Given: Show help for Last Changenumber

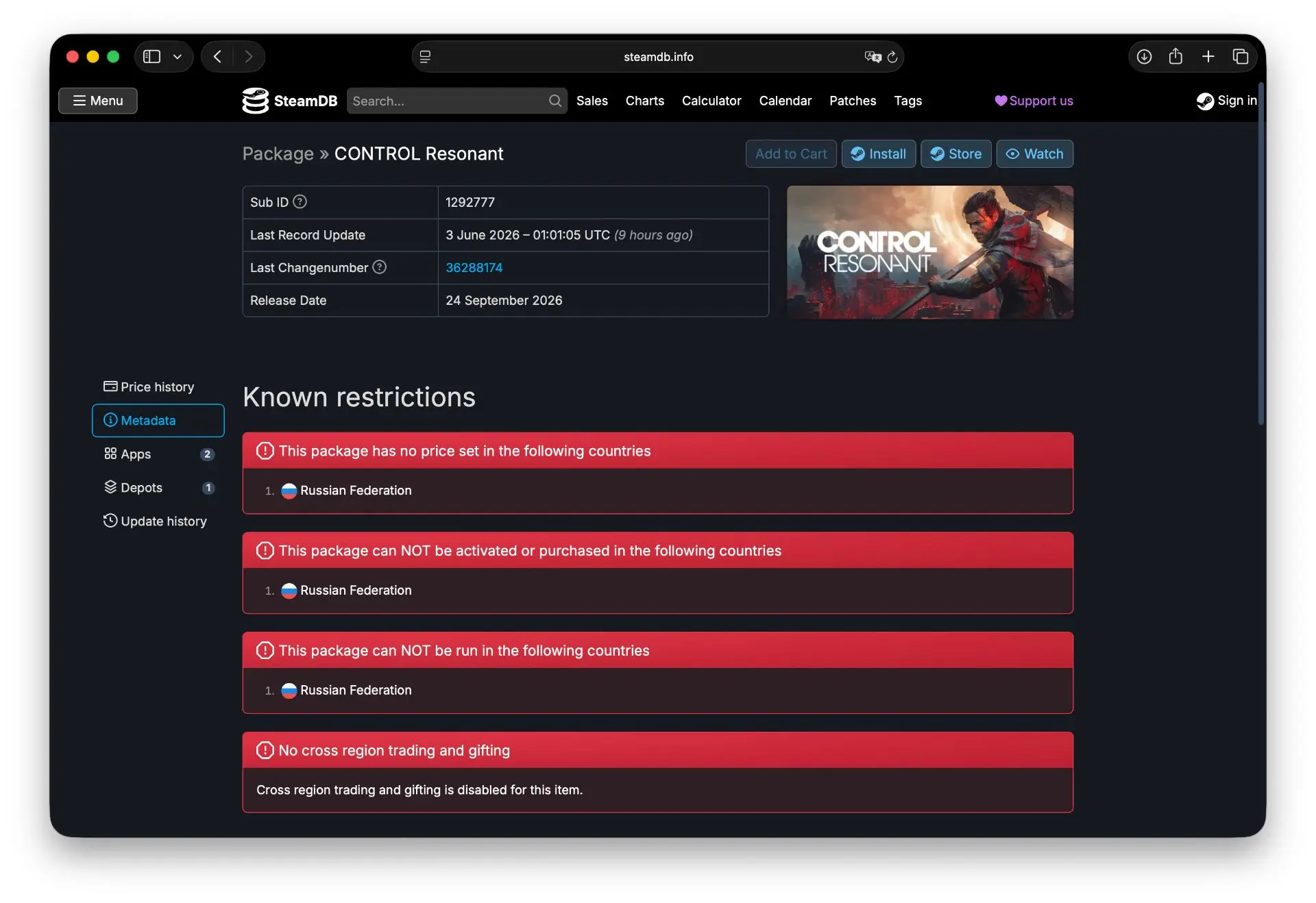Looking at the screenshot, I should pos(380,267).
